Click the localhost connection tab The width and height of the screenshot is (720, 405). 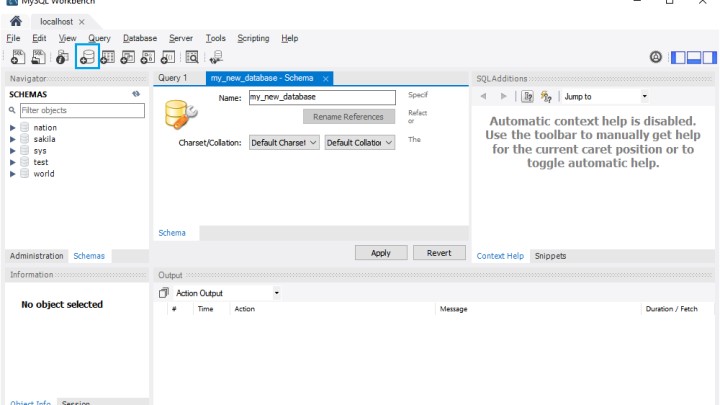pyautogui.click(x=56, y=22)
